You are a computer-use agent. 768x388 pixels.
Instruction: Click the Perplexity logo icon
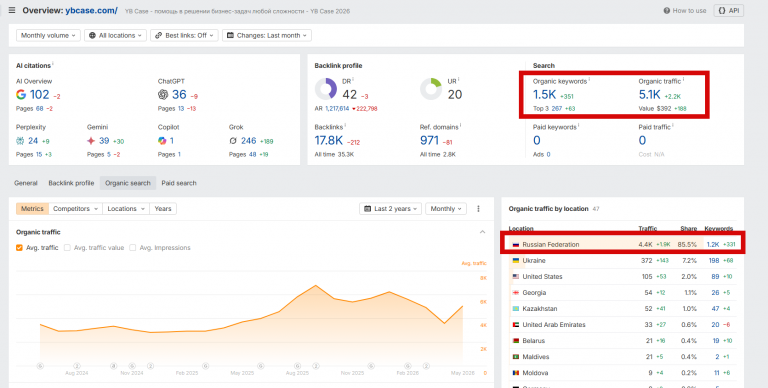[20, 141]
